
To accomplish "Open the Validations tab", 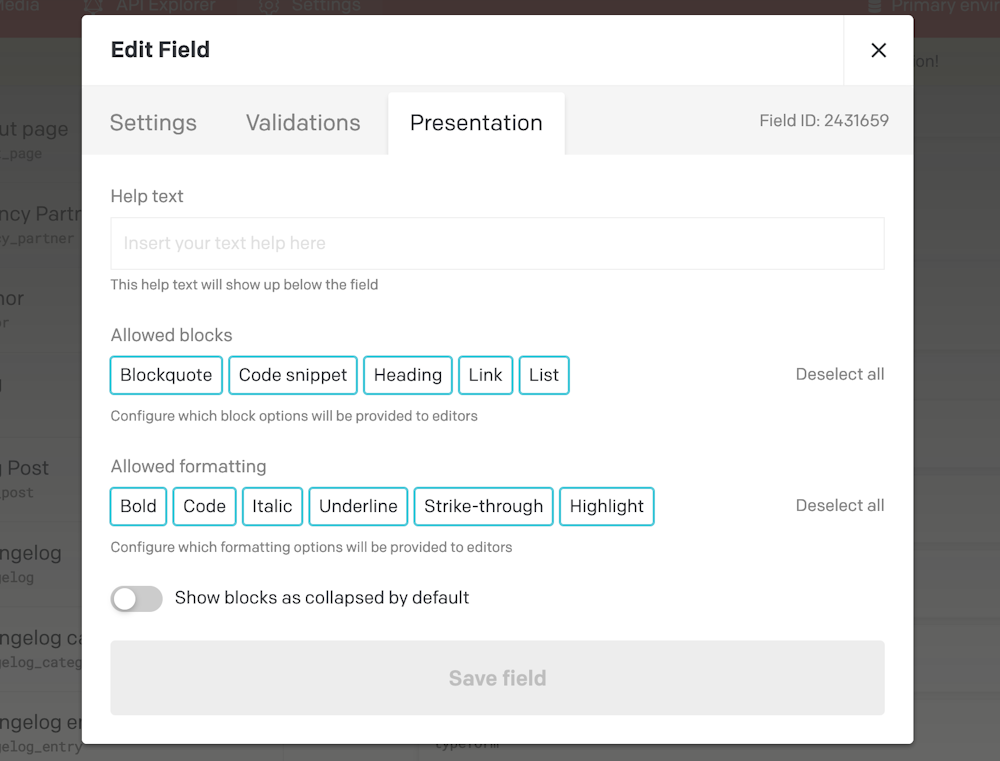I will tap(303, 122).
